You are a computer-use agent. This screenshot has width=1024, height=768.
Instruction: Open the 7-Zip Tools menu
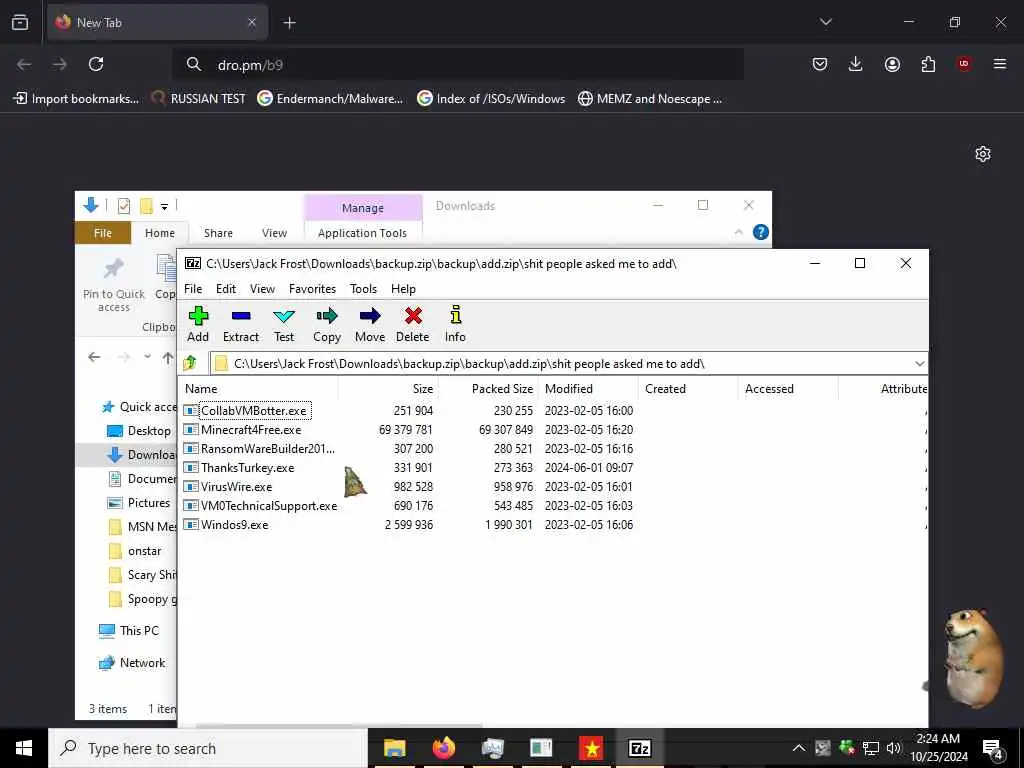click(x=363, y=289)
